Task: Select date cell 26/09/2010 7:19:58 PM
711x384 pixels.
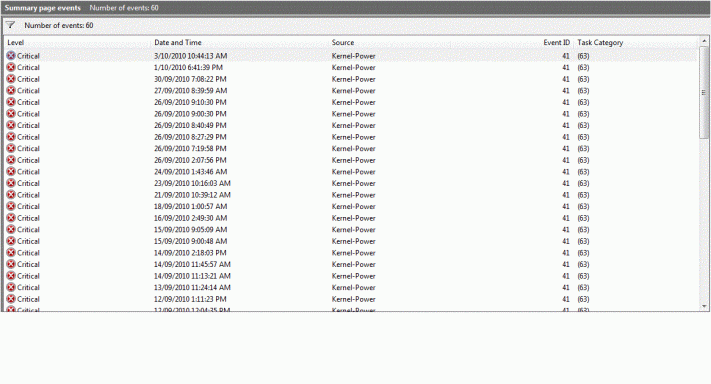Action: pos(190,148)
